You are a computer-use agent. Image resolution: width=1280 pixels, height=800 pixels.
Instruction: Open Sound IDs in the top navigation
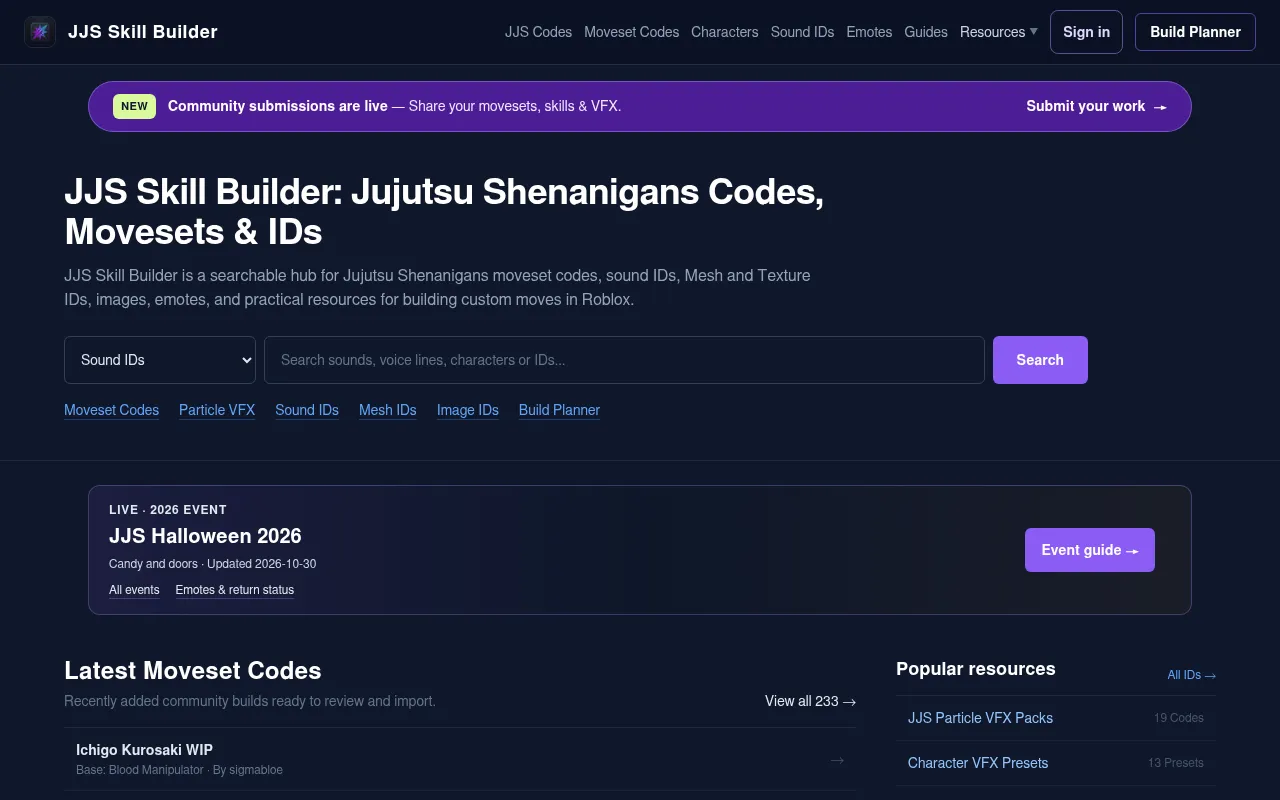pos(802,32)
